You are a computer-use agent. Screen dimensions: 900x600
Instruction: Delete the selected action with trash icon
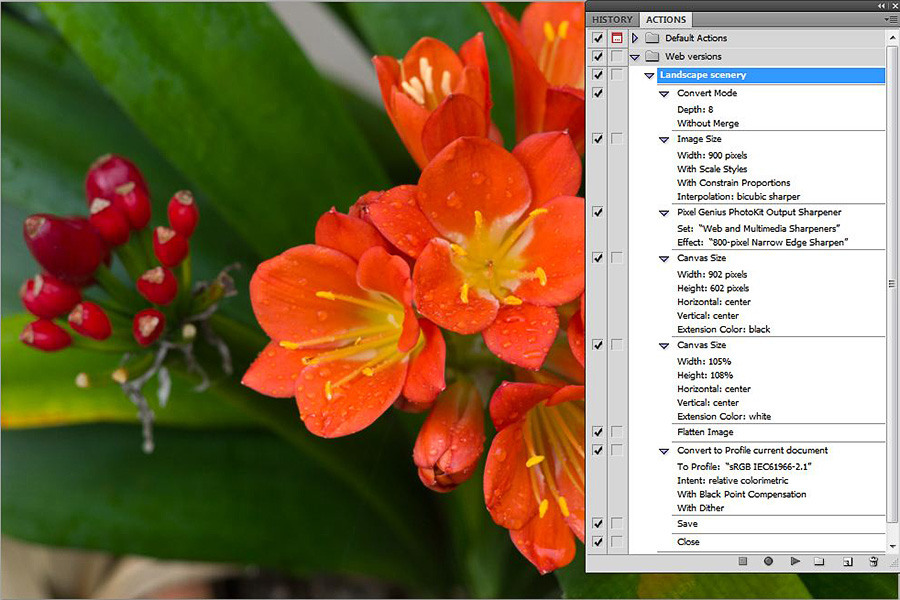click(873, 562)
